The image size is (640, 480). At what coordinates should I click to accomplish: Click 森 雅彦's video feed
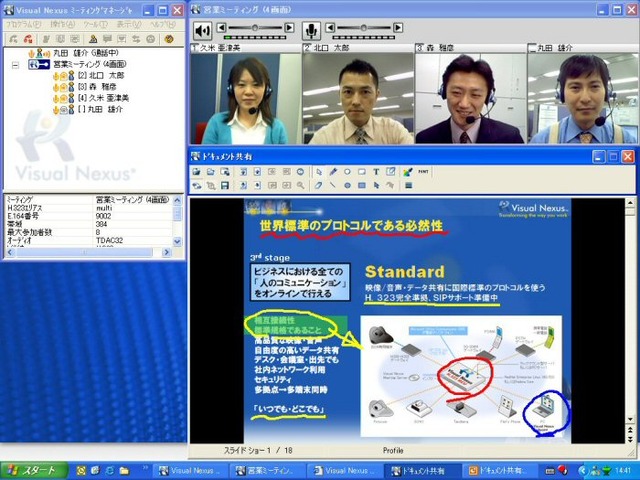click(471, 98)
